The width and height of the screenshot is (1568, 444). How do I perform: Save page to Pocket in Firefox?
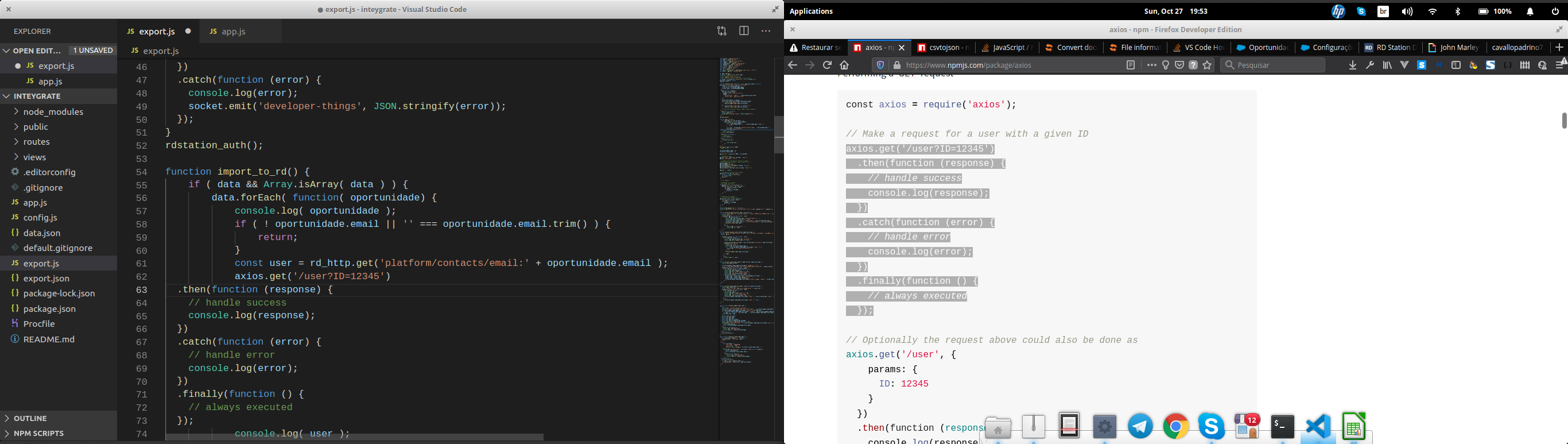1179,65
